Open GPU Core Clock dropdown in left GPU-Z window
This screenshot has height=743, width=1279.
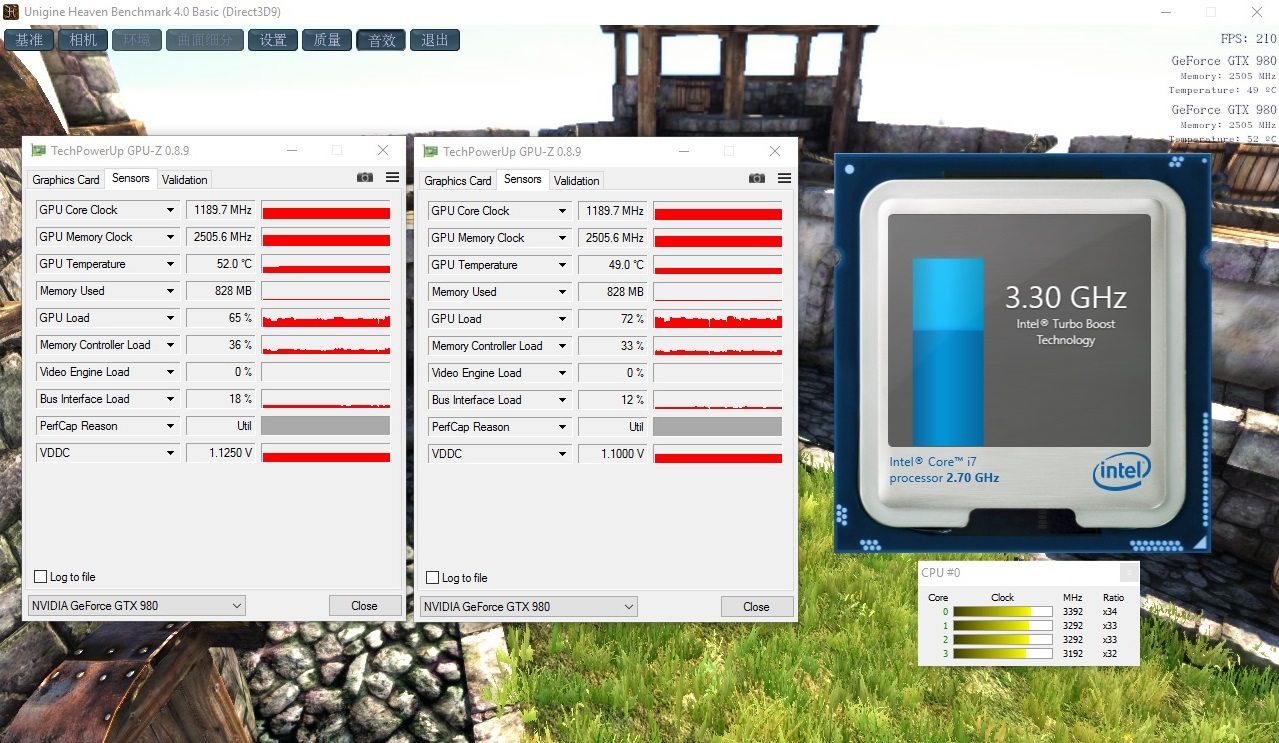(171, 210)
